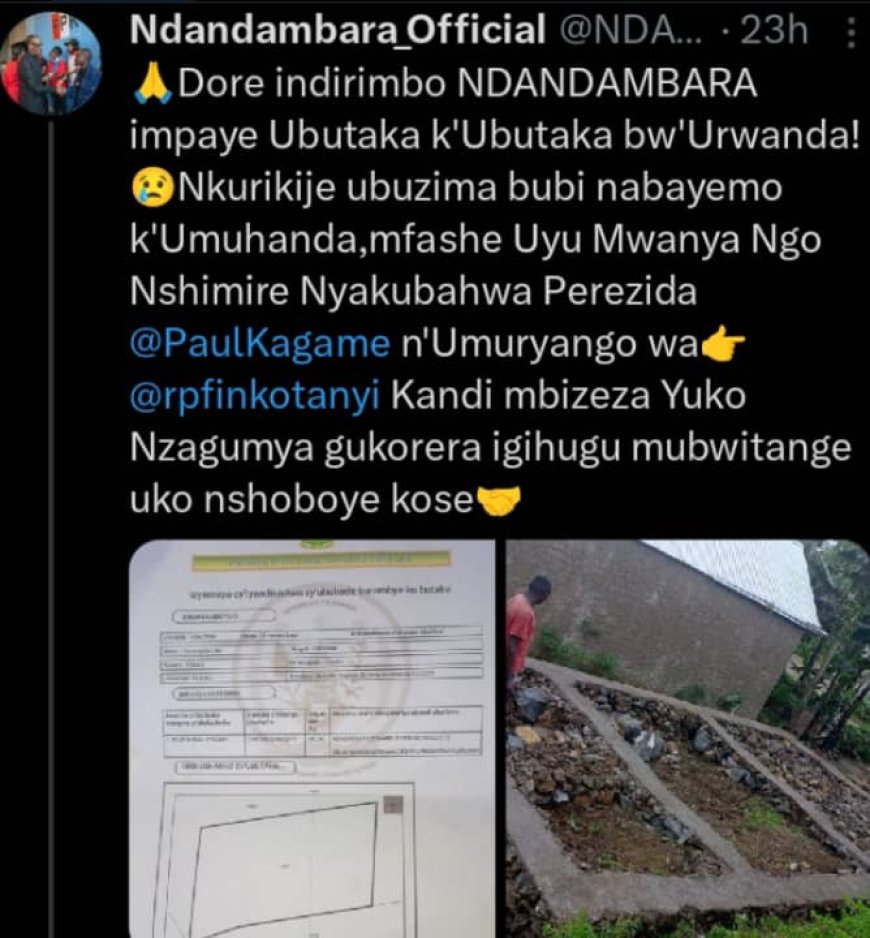The height and width of the screenshot is (938, 870).
Task: Click the folded hands emoji in tweet
Action: coord(153,84)
